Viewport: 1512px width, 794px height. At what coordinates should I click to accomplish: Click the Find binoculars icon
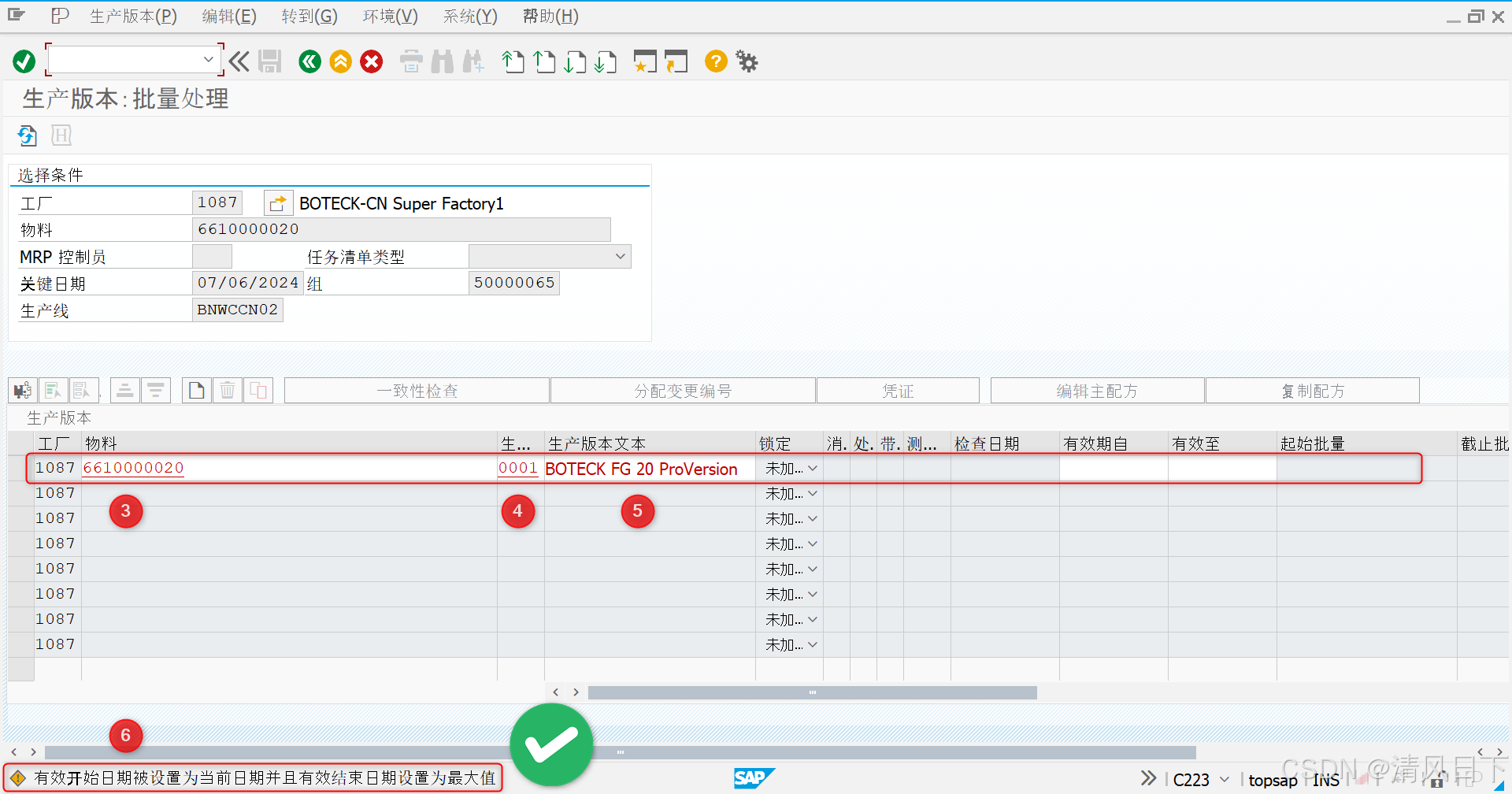point(442,61)
